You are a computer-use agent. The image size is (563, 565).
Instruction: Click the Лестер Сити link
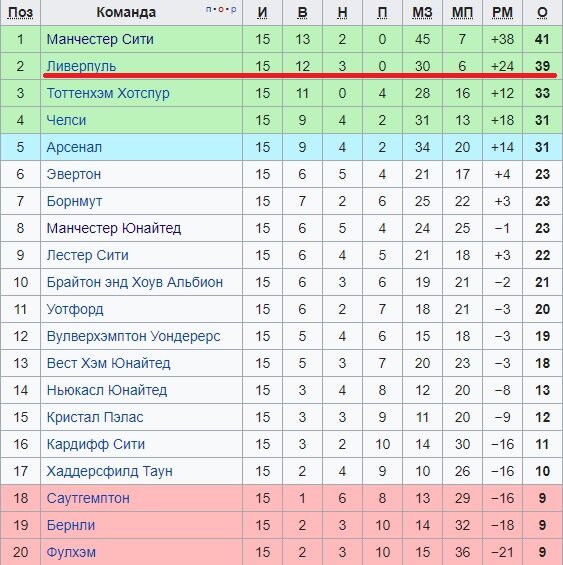[x=88, y=255]
